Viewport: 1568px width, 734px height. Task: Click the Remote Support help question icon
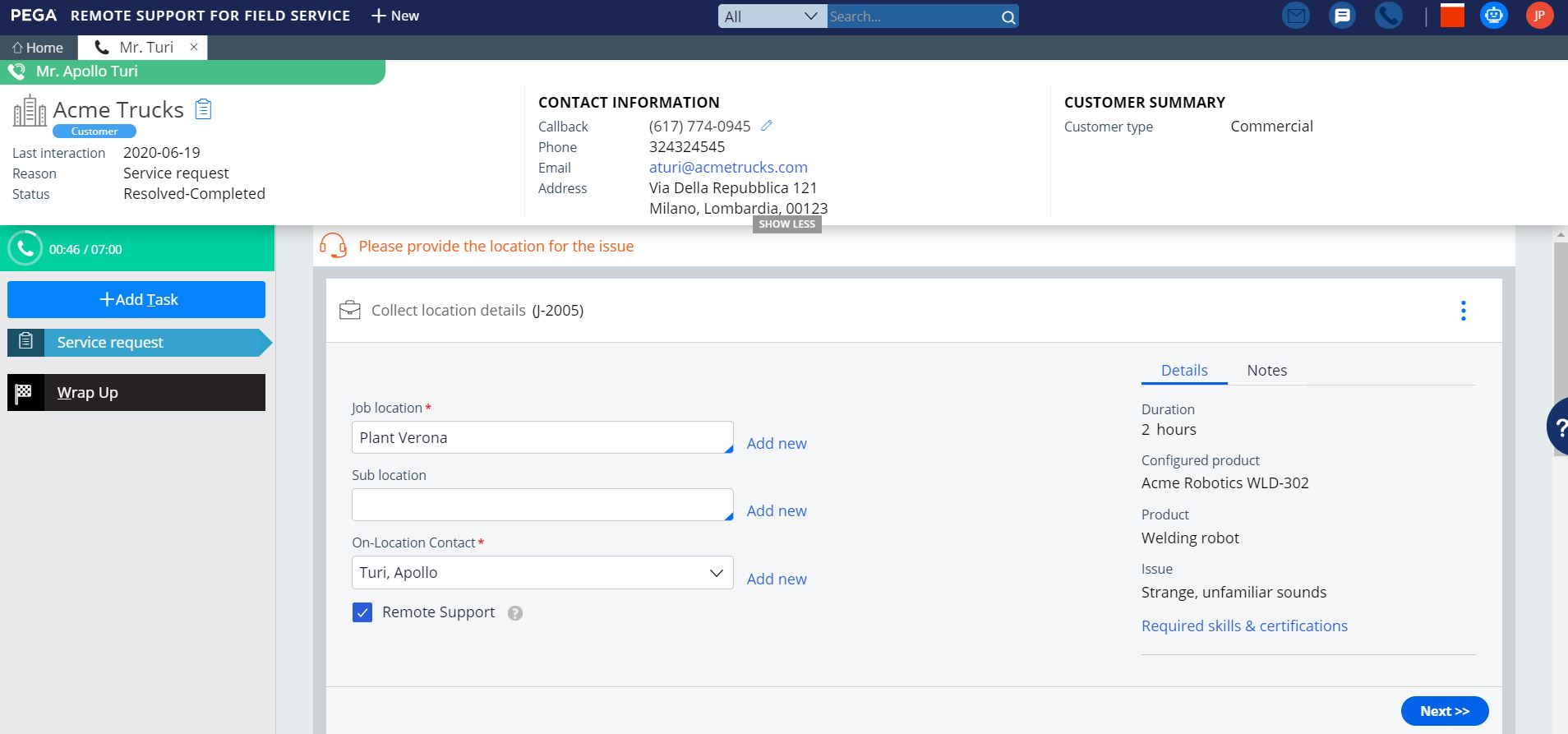[515, 613]
